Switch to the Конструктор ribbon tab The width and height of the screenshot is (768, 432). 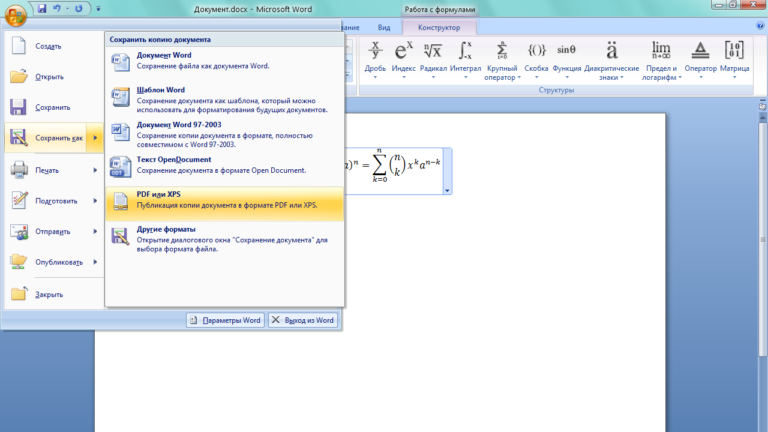point(439,27)
